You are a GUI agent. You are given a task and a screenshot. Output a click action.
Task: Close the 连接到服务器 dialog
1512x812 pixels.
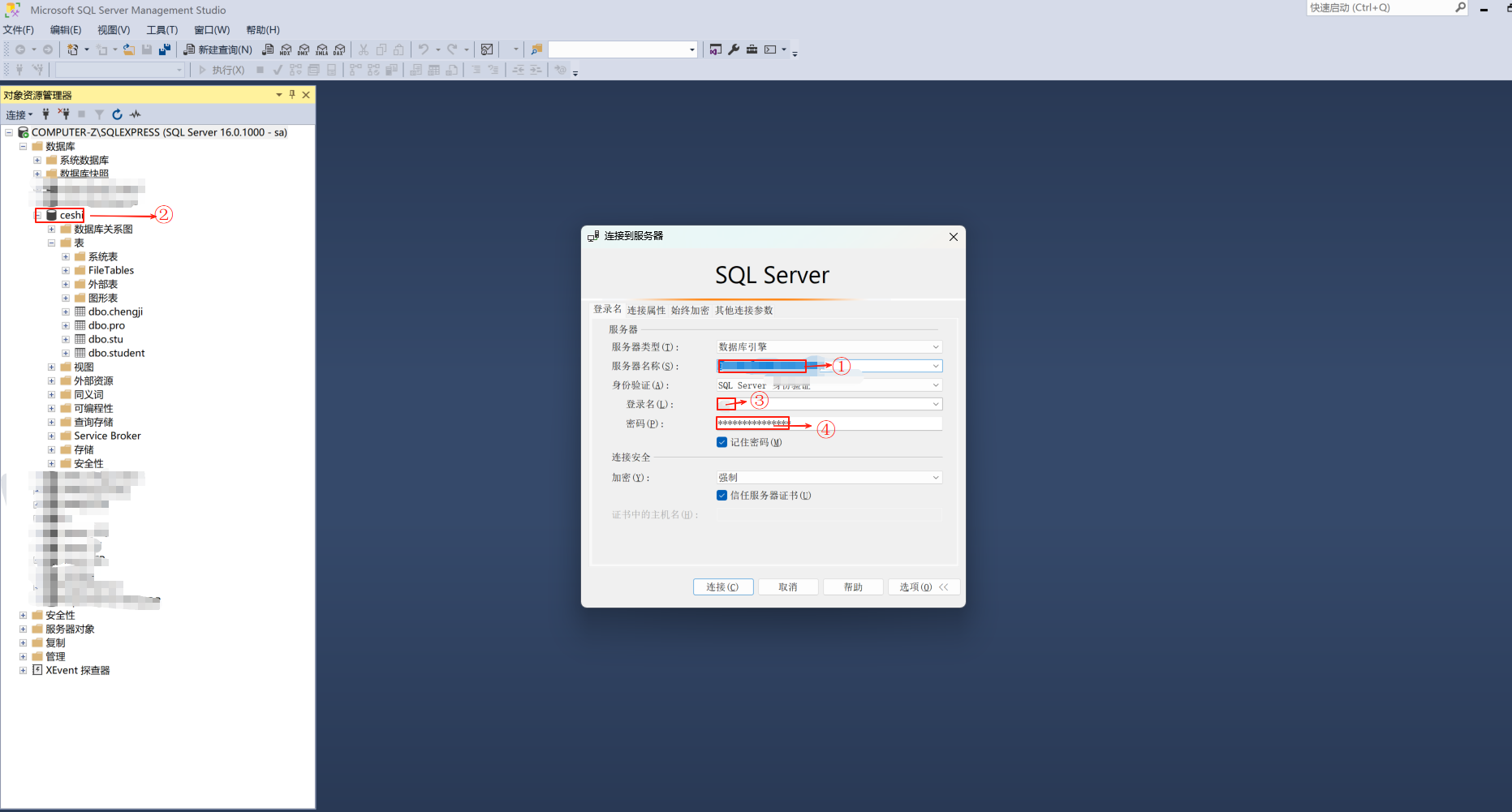click(954, 237)
